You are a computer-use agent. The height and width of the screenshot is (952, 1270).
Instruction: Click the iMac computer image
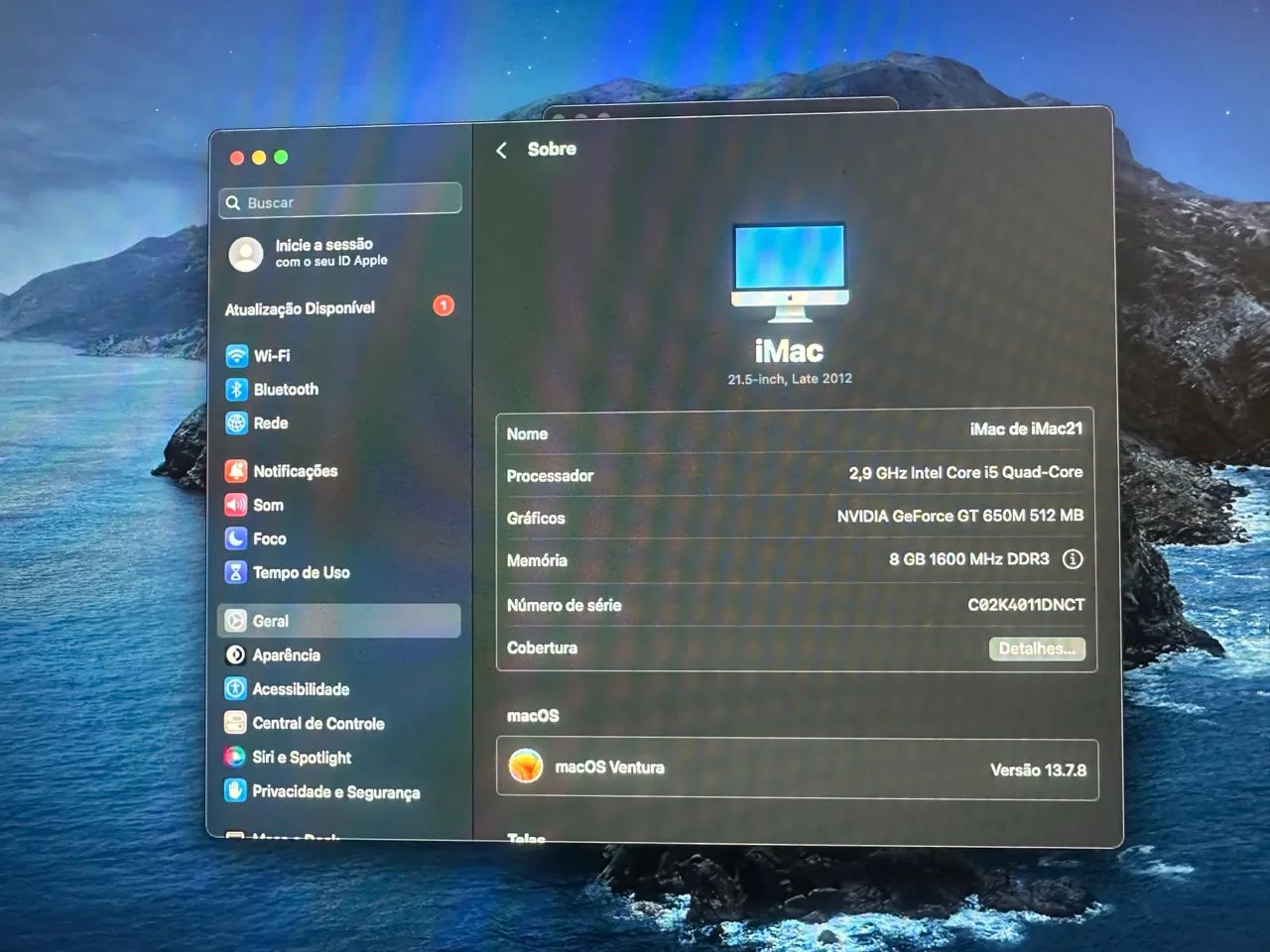tap(790, 273)
